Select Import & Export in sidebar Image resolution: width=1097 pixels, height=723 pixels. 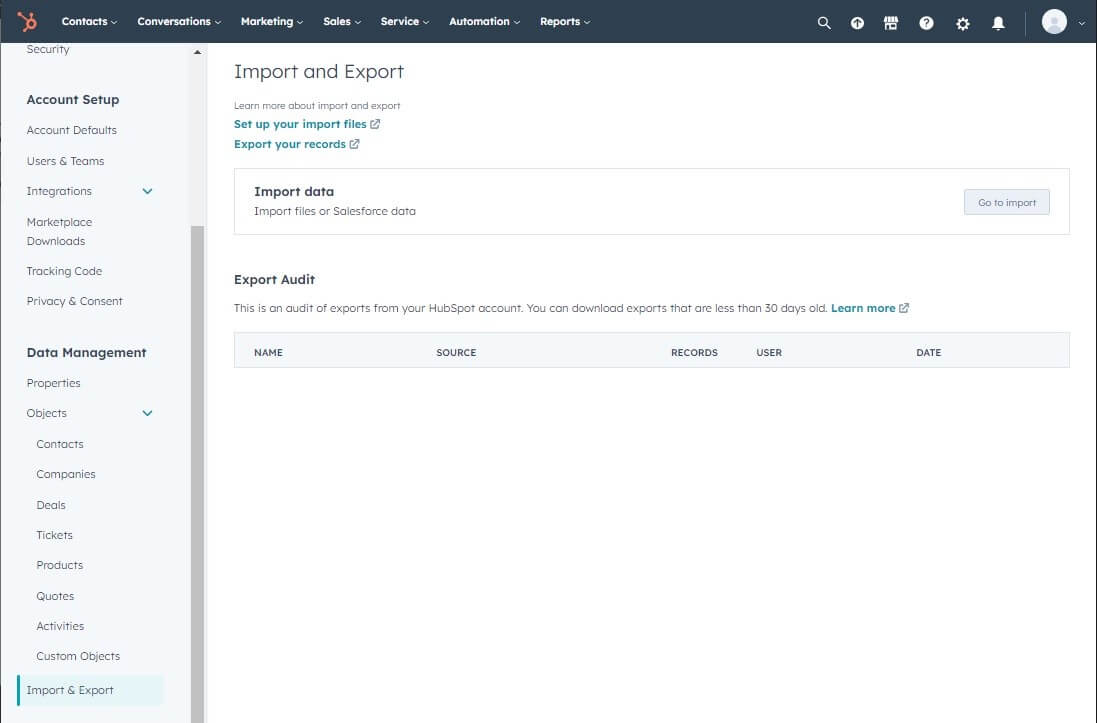pos(91,690)
